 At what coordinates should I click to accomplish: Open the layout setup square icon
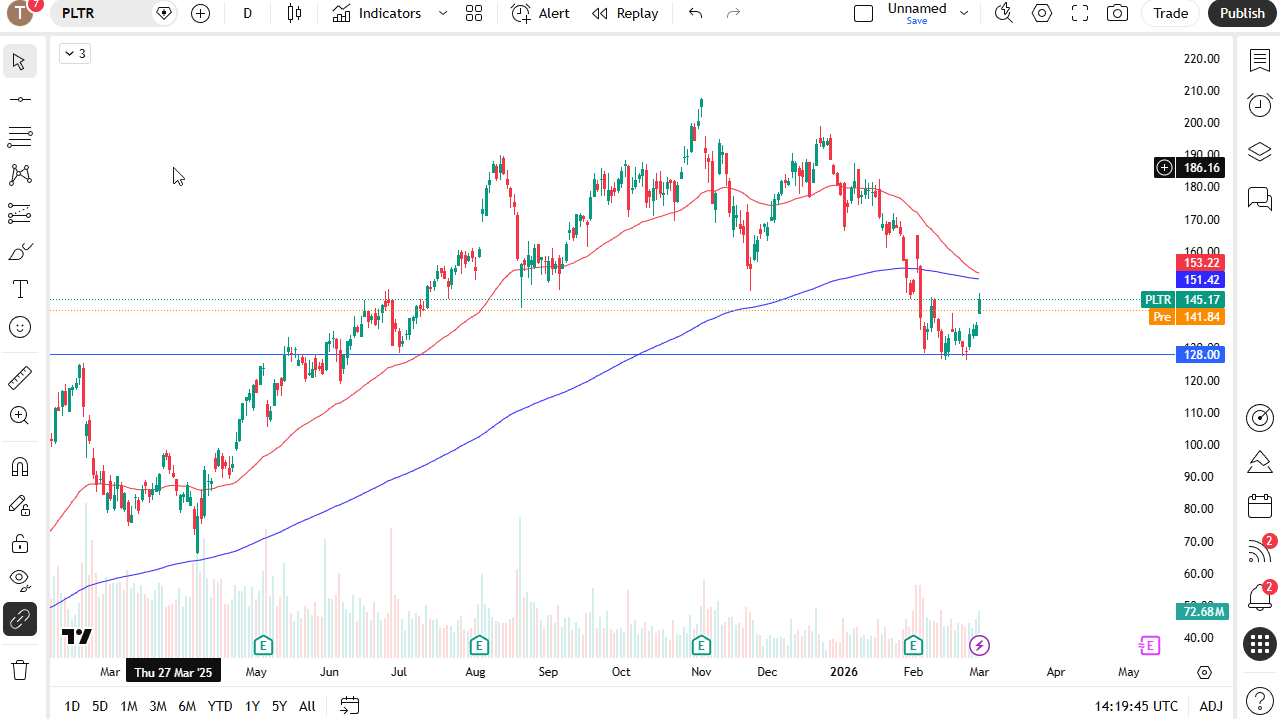pos(863,13)
